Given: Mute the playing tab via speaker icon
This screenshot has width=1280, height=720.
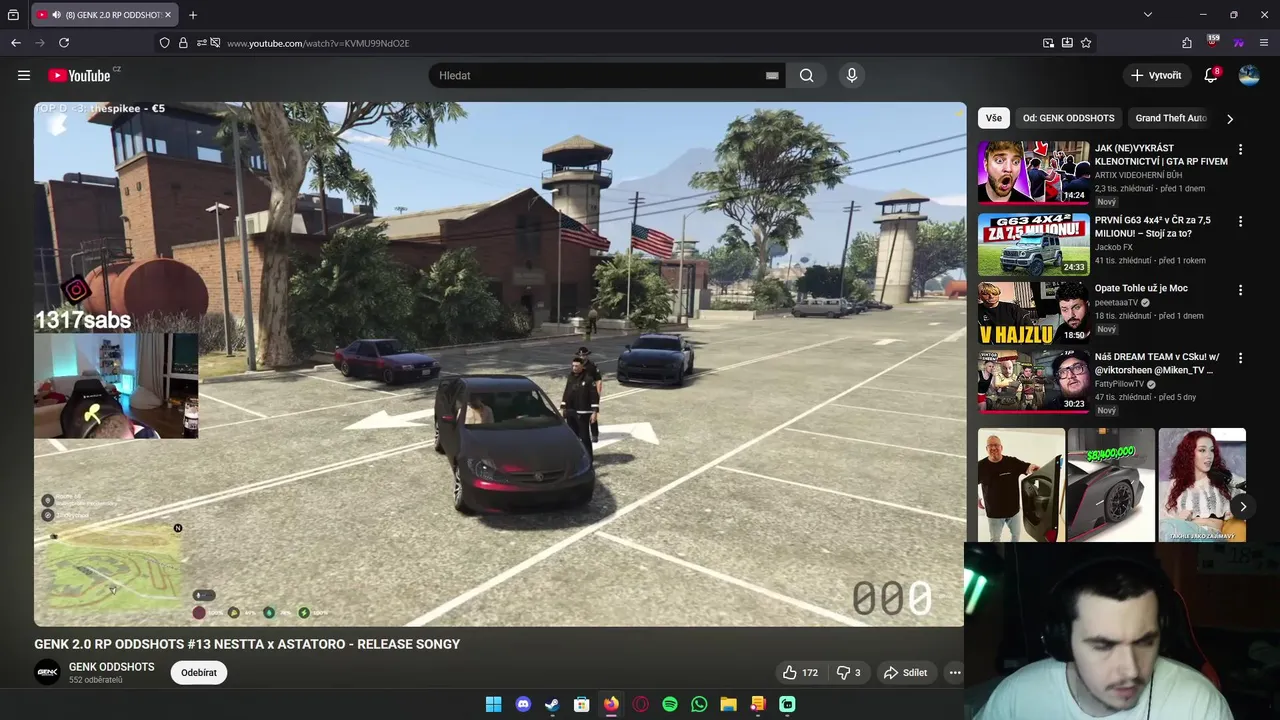Looking at the screenshot, I should click(56, 15).
